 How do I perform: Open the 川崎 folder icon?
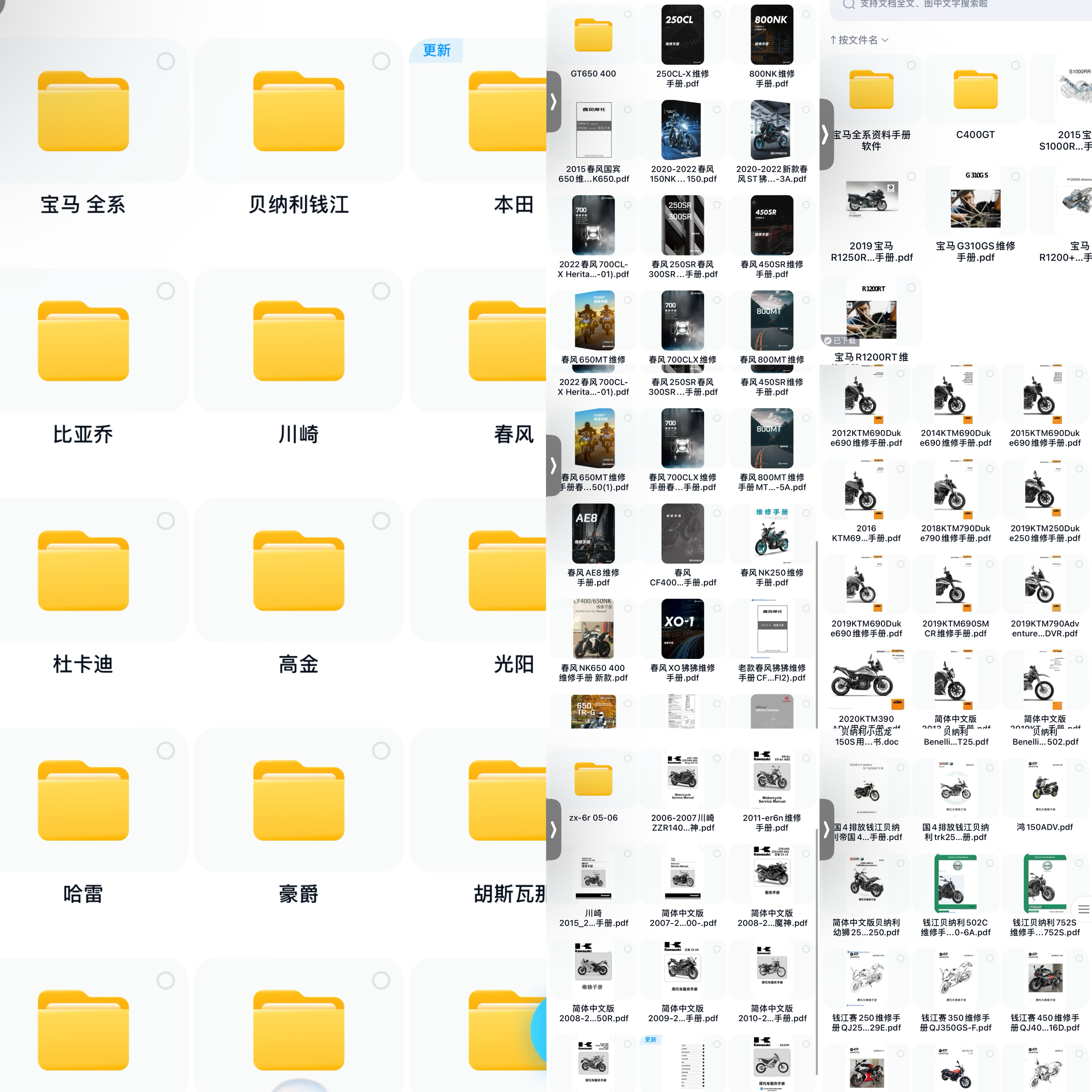299,341
